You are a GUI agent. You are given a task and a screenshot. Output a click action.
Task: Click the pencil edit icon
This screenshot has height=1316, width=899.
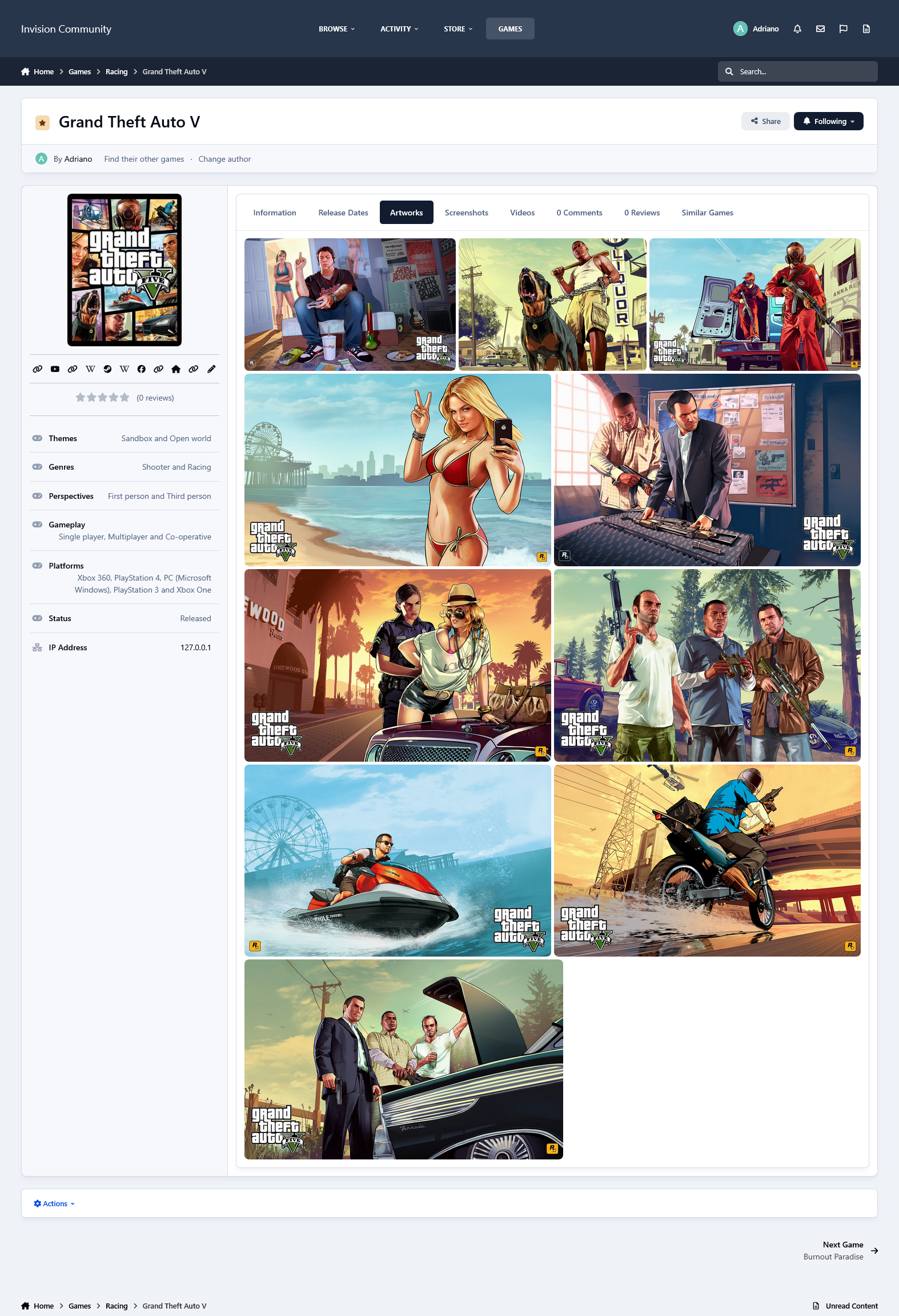211,369
